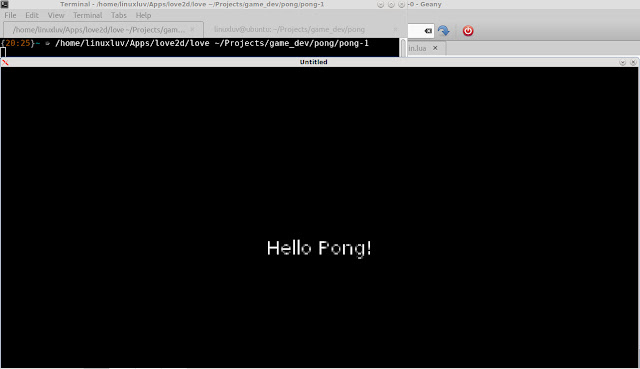Screen dimensions: 640x369
Task: Open the Help menu in Terminal
Action: click(143, 15)
